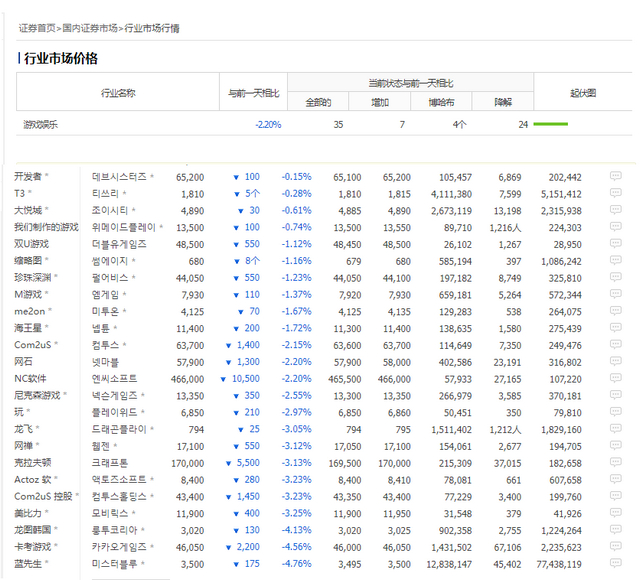Viewport: 640px width, 580px height.
Task: Open the comment icon for the T3 row
Action: (616, 193)
